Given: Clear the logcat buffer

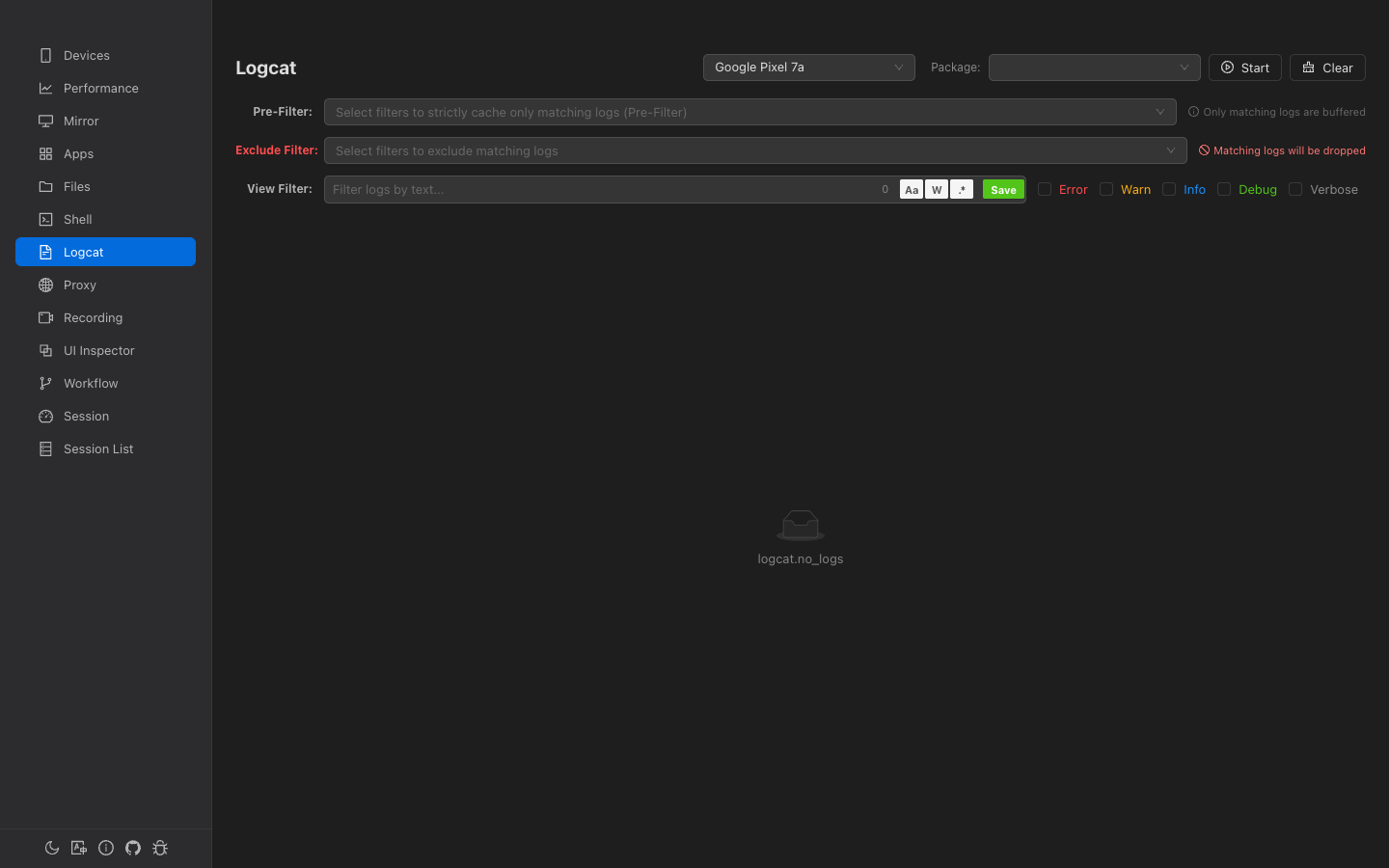Looking at the screenshot, I should tap(1327, 68).
